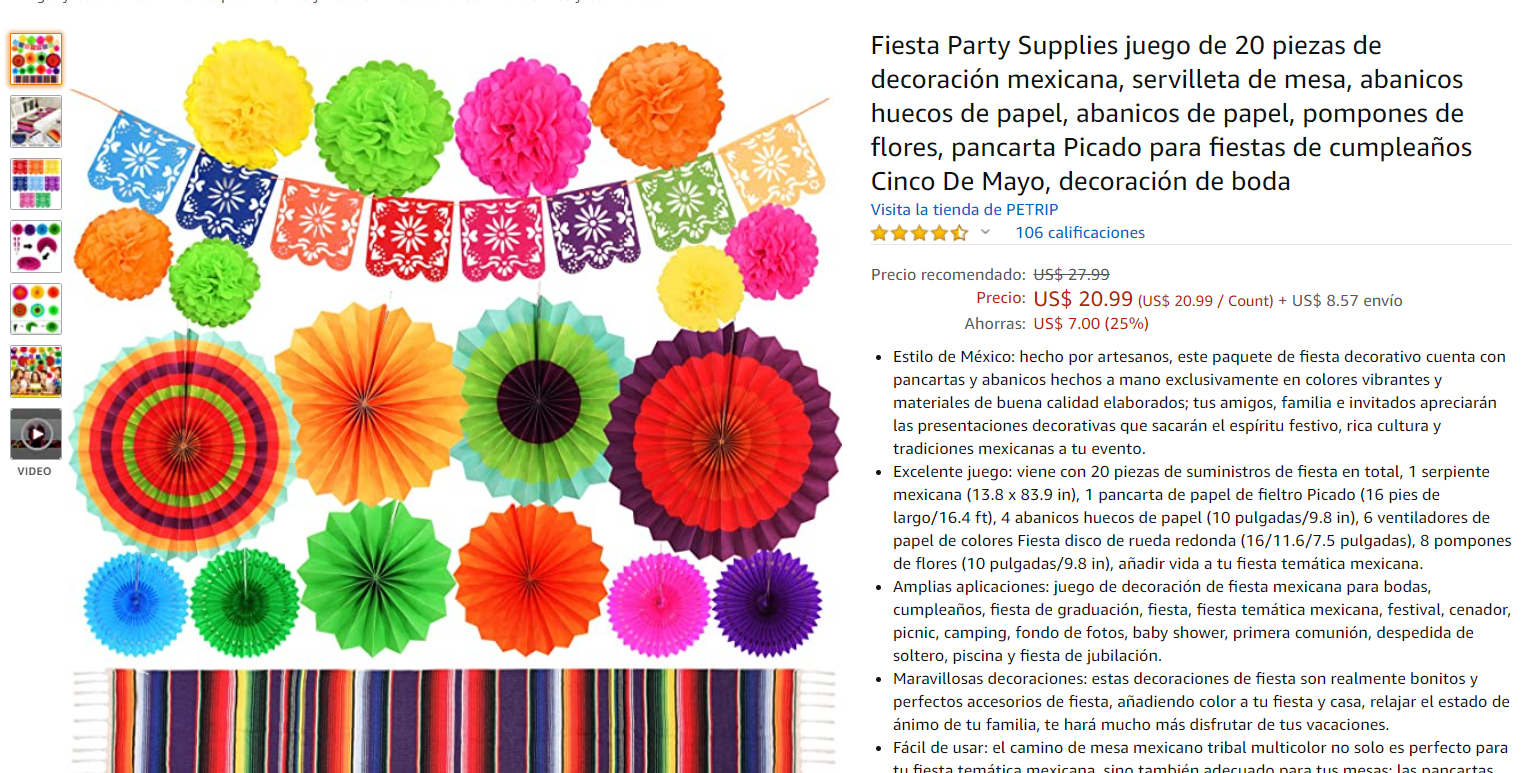This screenshot has height=773, width=1537.
Task: Select the first highlighted full-set thumbnail
Action: [x=36, y=59]
